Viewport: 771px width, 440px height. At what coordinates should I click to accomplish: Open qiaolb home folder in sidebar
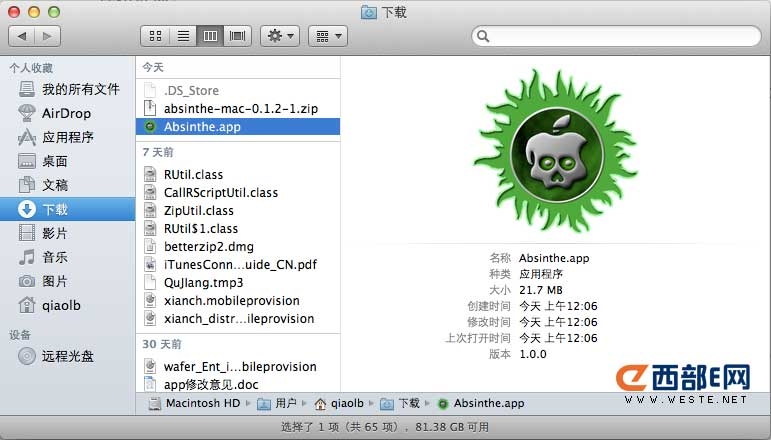pyautogui.click(x=67, y=305)
